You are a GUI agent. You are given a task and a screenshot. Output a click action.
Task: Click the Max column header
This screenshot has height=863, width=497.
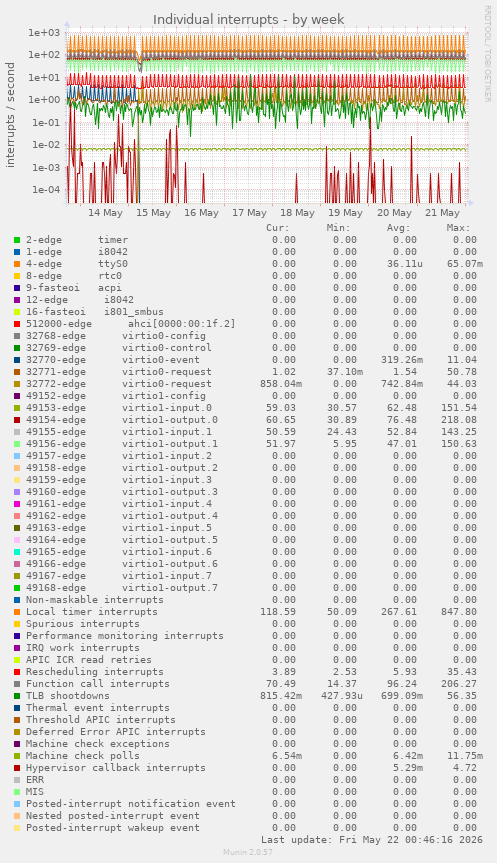[458, 228]
